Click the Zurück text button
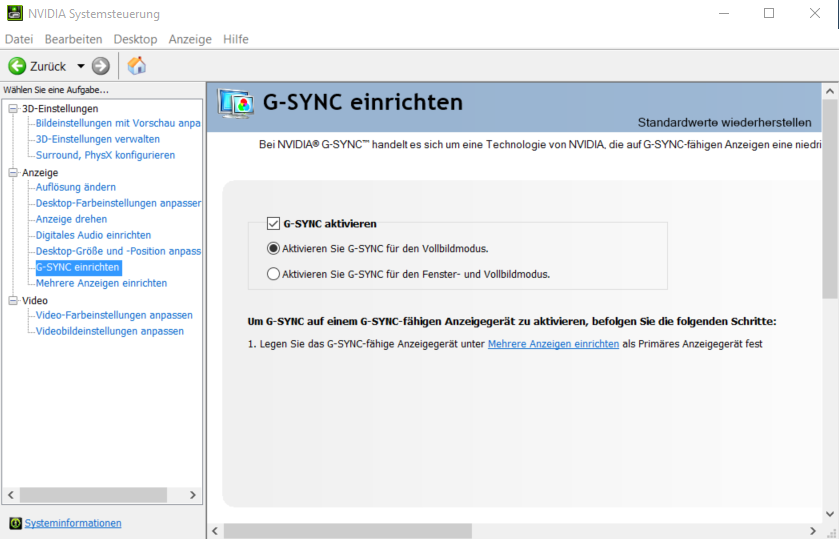This screenshot has width=839, height=539. (x=48, y=66)
